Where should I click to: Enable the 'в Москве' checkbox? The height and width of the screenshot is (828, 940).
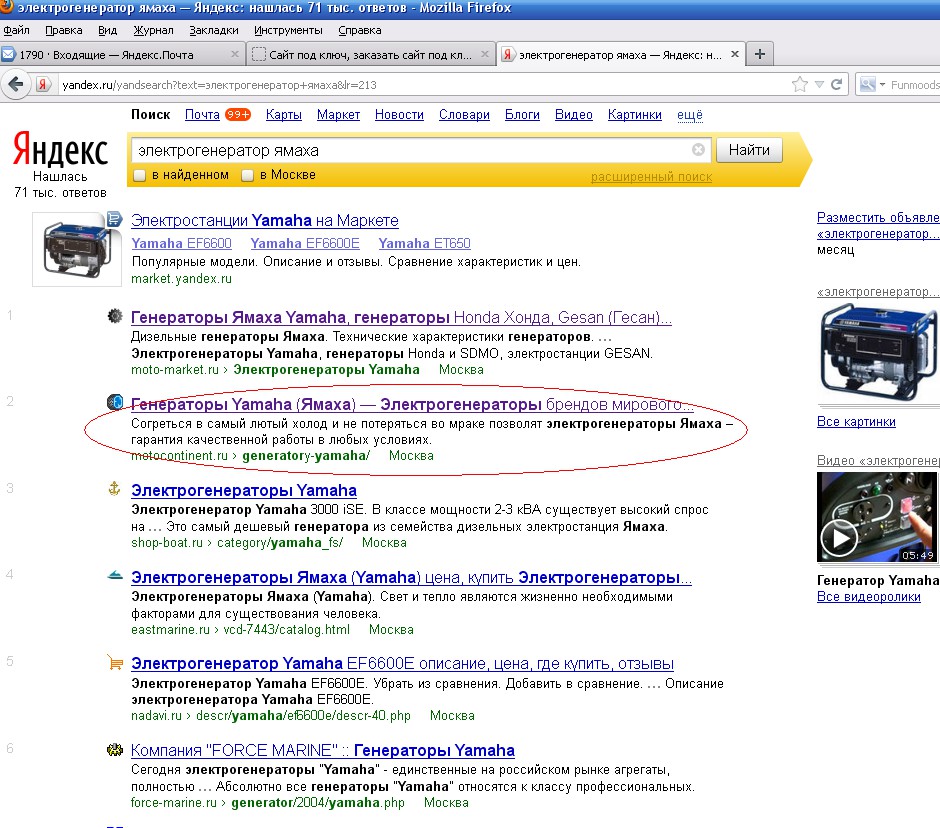click(x=247, y=176)
